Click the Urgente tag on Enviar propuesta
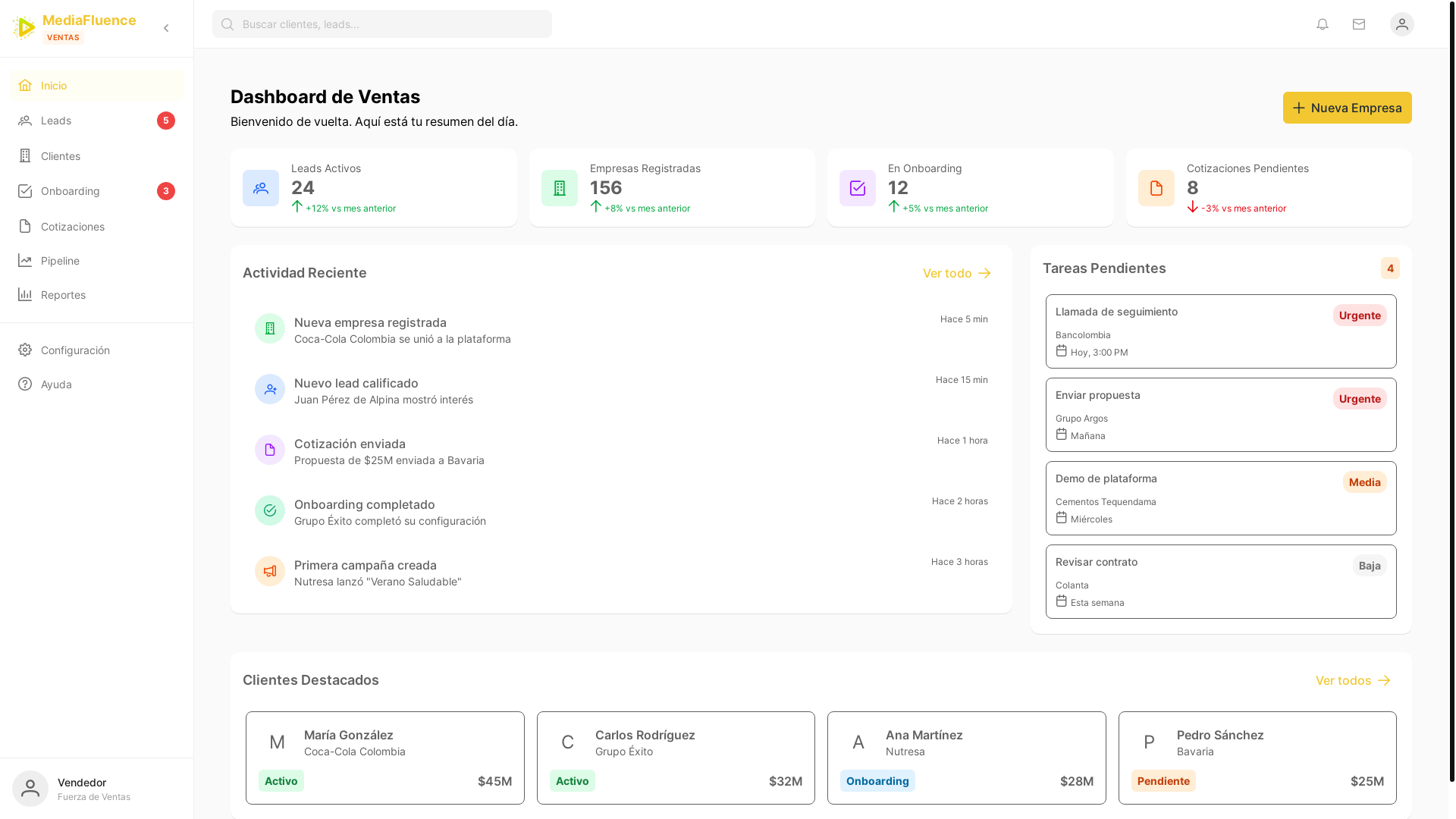Viewport: 1456px width, 819px height. click(1360, 399)
